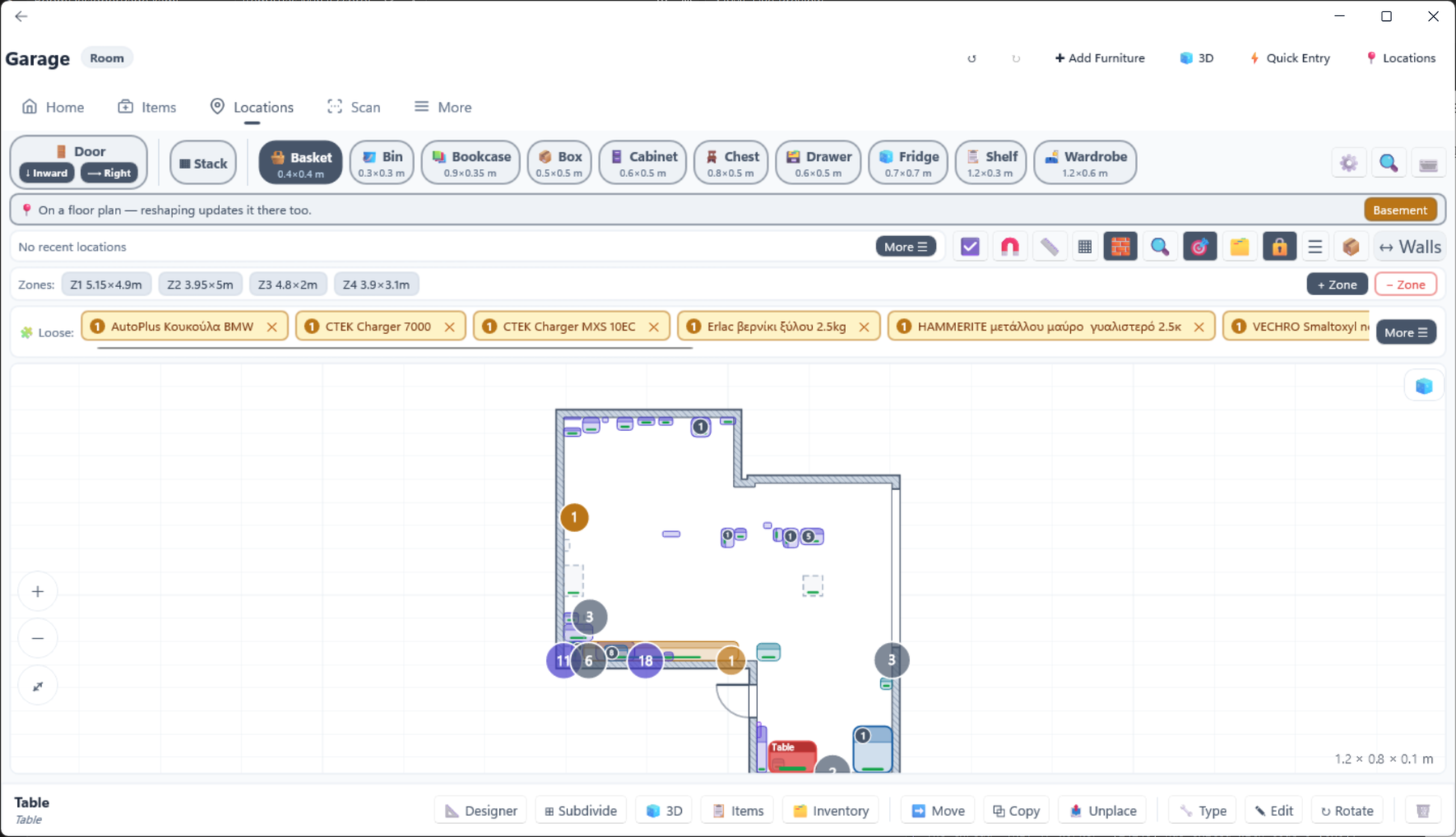Open the Items tab
Image resolution: width=1456 pixels, height=837 pixels.
click(x=147, y=107)
